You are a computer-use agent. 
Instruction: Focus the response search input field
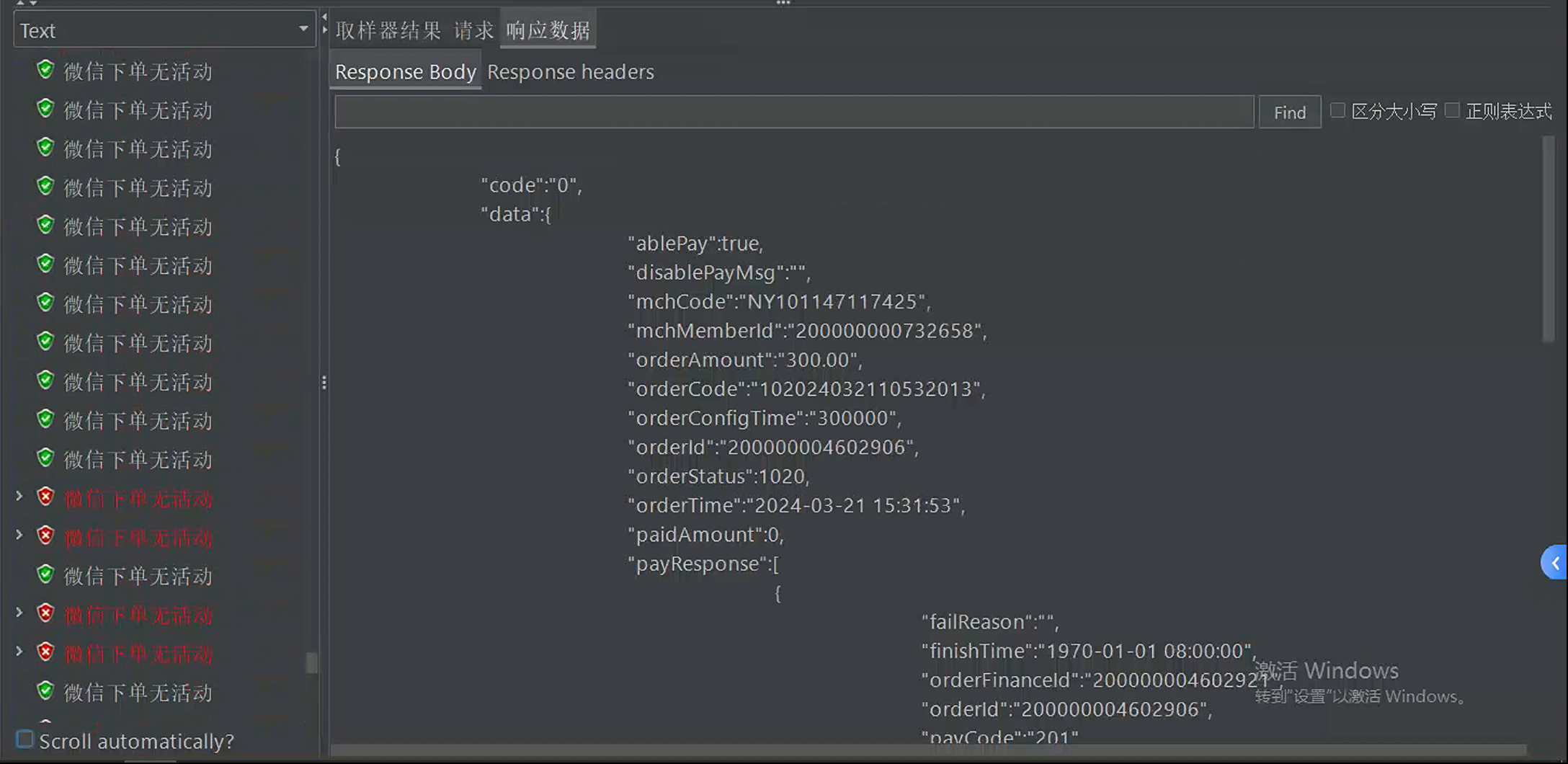(794, 112)
